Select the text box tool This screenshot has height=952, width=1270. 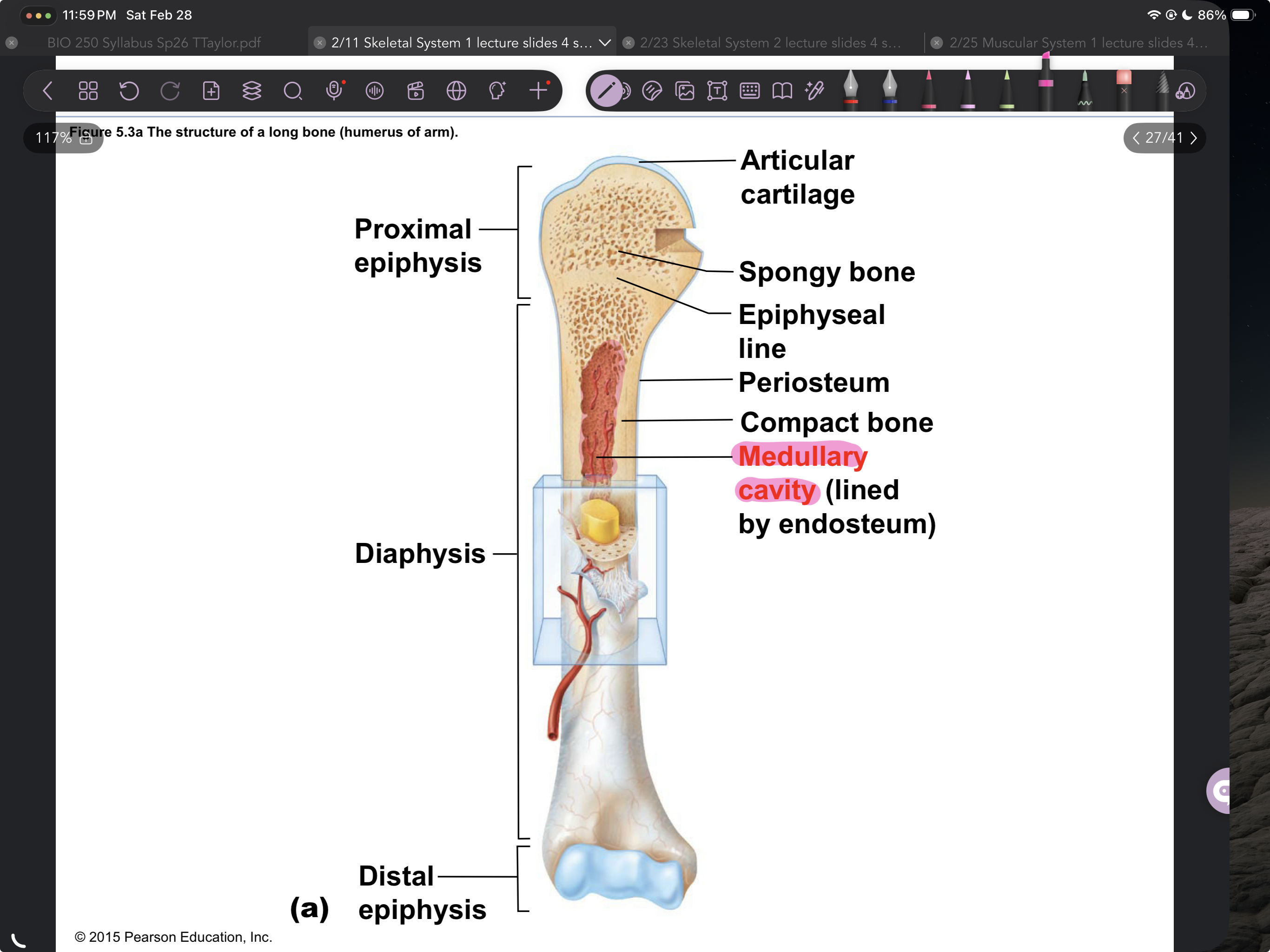coord(718,90)
